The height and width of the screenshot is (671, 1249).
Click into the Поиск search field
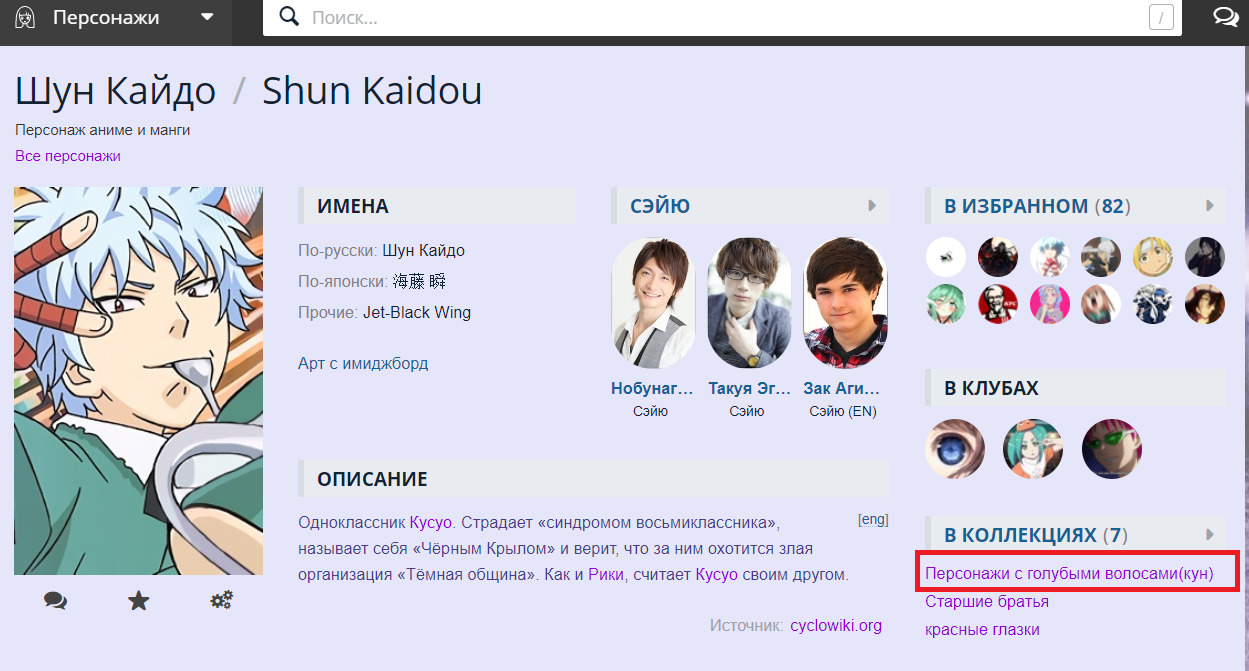click(720, 17)
